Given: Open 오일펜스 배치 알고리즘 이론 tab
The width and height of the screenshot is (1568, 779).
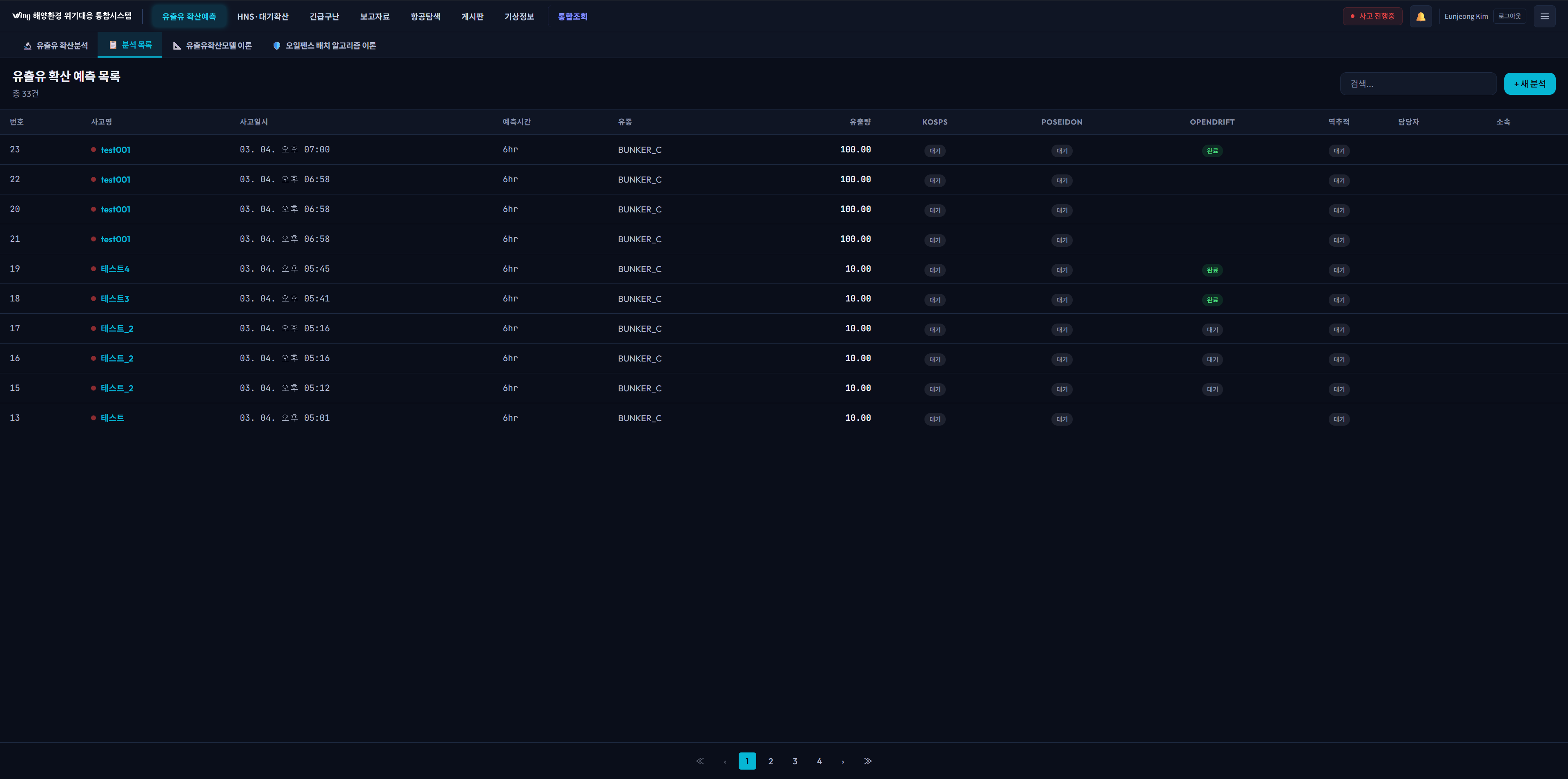Looking at the screenshot, I should coord(325,46).
